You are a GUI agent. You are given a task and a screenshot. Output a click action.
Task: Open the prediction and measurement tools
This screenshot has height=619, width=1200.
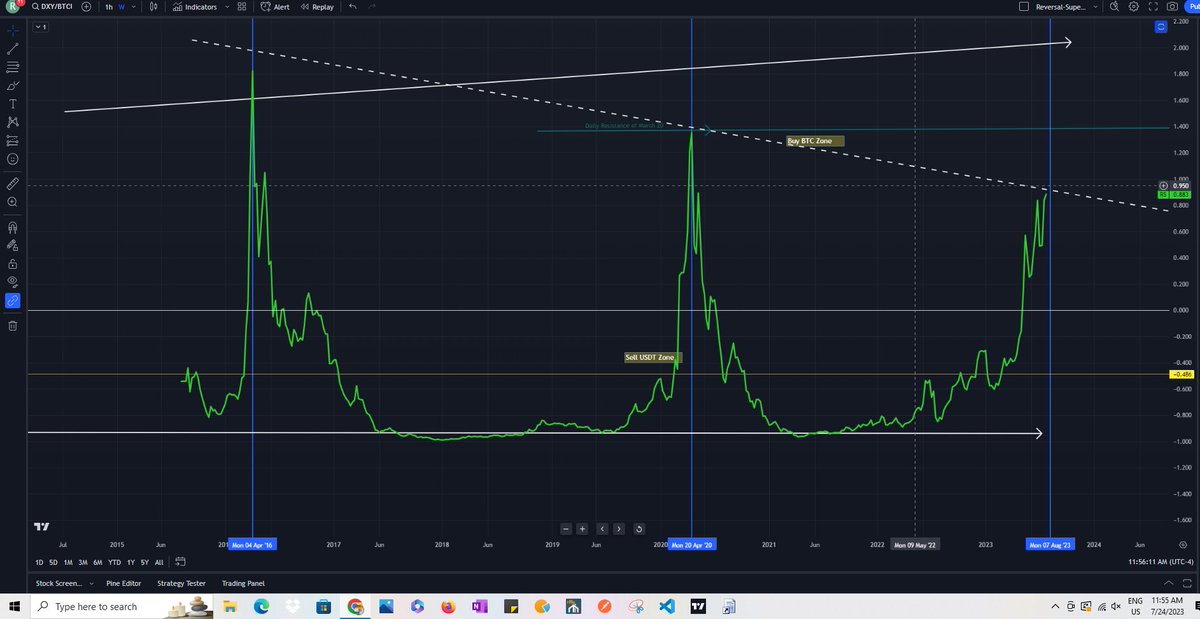point(12,140)
